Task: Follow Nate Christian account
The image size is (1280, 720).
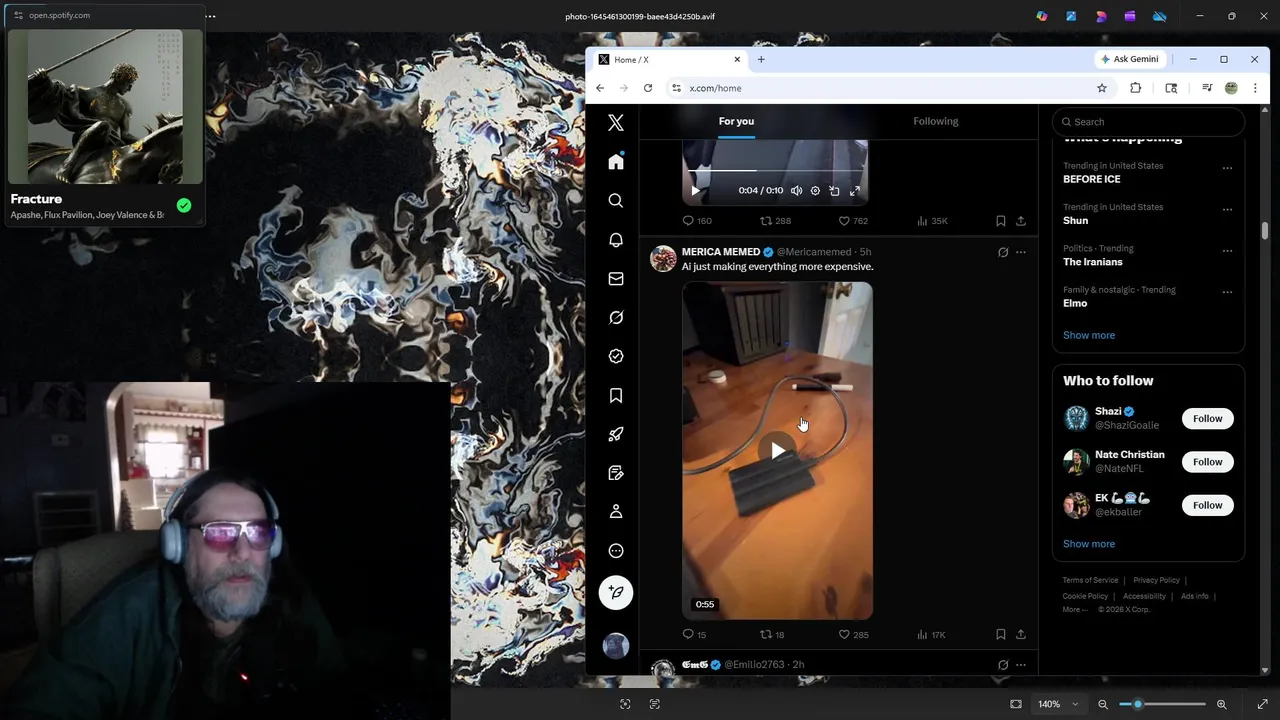Action: 1207,462
